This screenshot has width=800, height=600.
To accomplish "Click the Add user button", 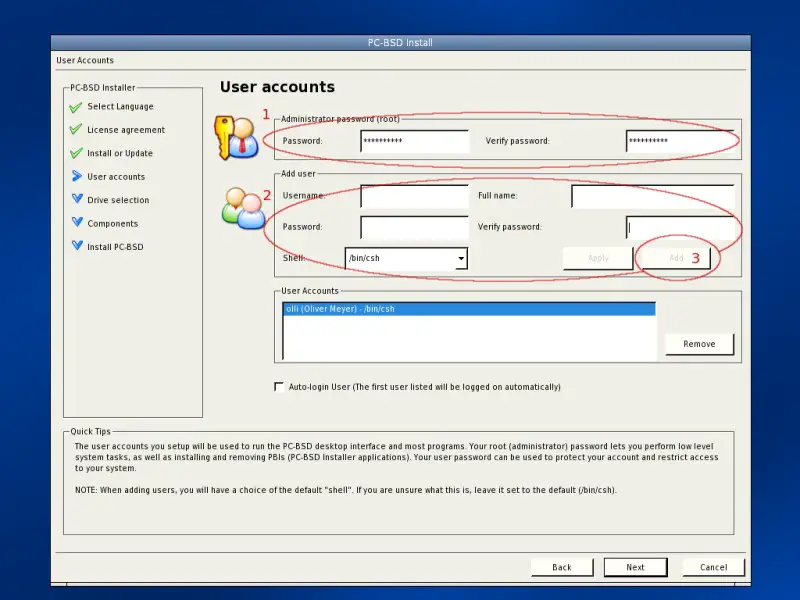I will click(x=676, y=258).
